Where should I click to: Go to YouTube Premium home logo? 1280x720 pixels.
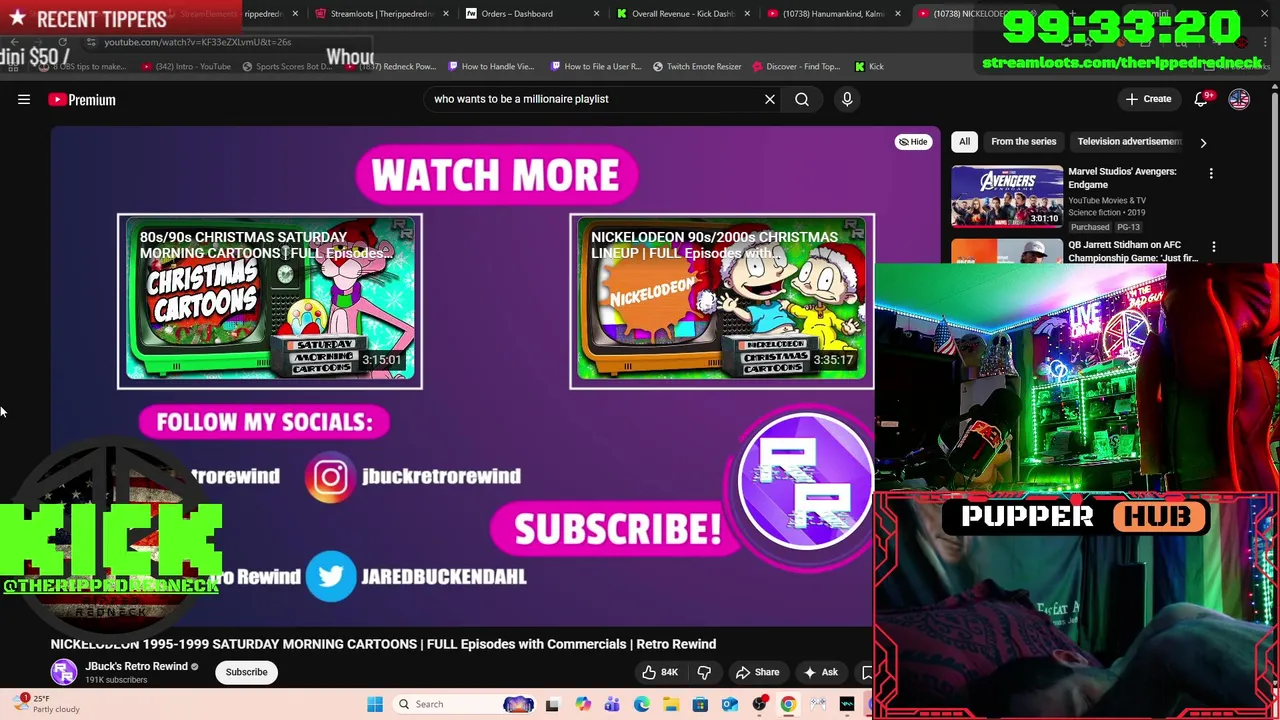[x=82, y=99]
